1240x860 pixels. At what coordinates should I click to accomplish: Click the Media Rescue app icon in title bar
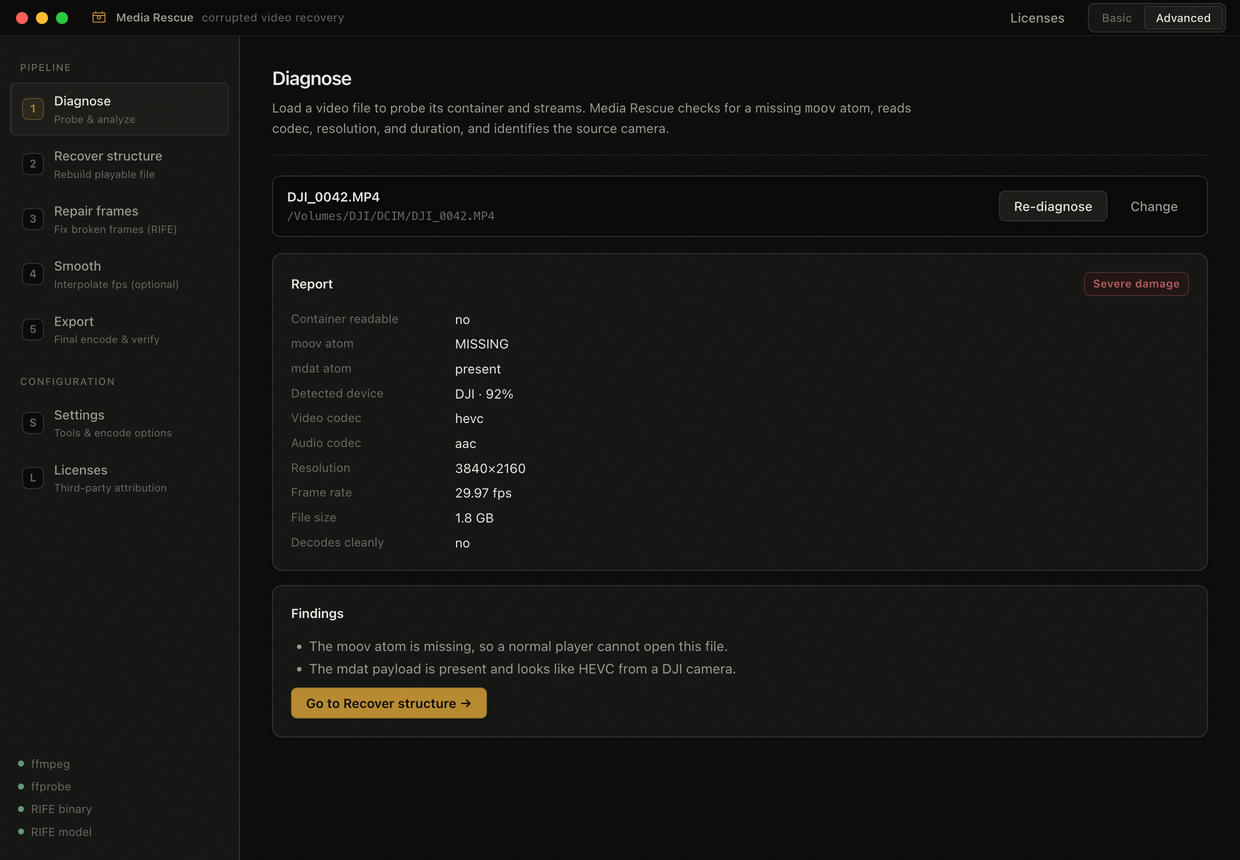99,17
